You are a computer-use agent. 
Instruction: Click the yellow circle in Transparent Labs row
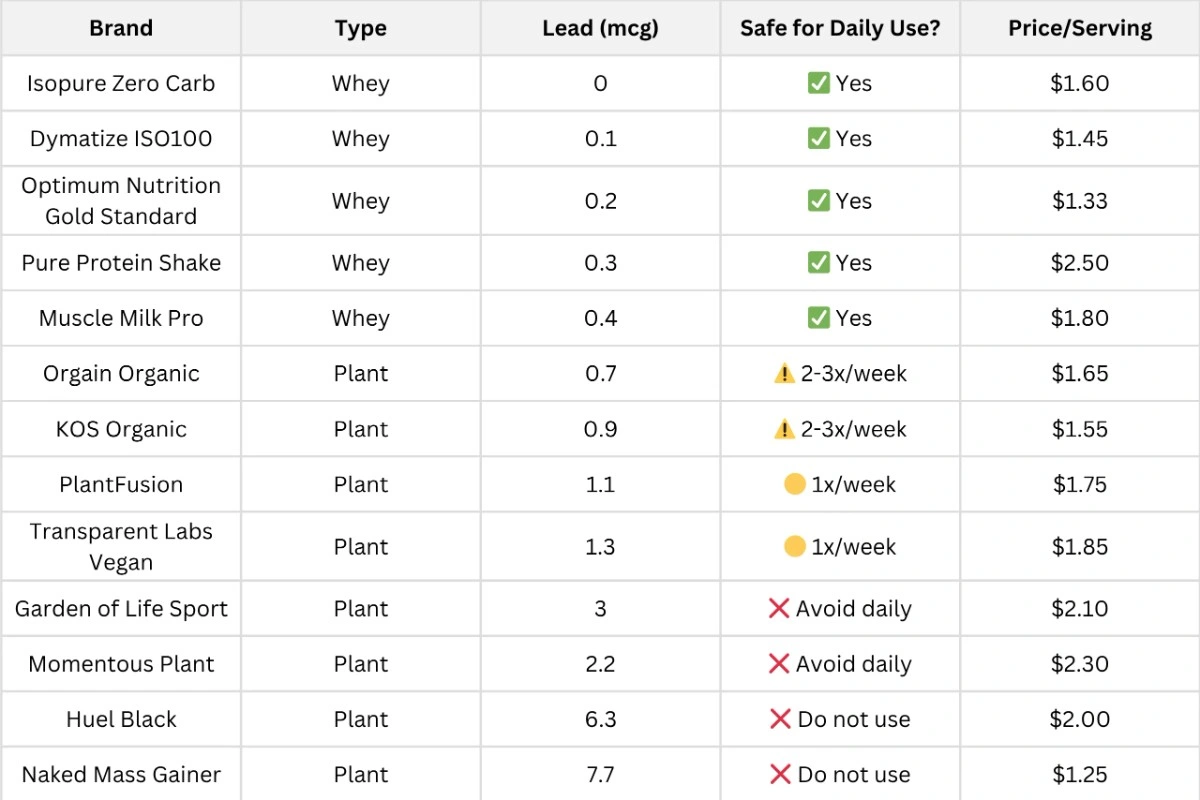tap(795, 547)
